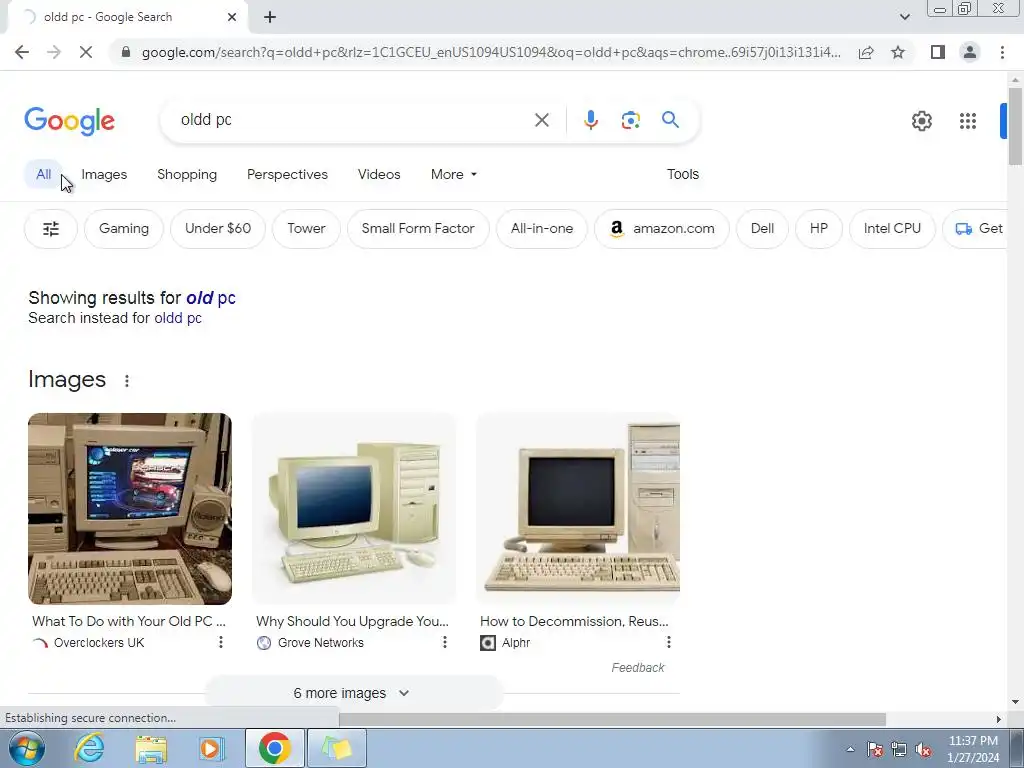The height and width of the screenshot is (768, 1024).
Task: Open Chrome's three-dot menu
Action: tap(1002, 52)
